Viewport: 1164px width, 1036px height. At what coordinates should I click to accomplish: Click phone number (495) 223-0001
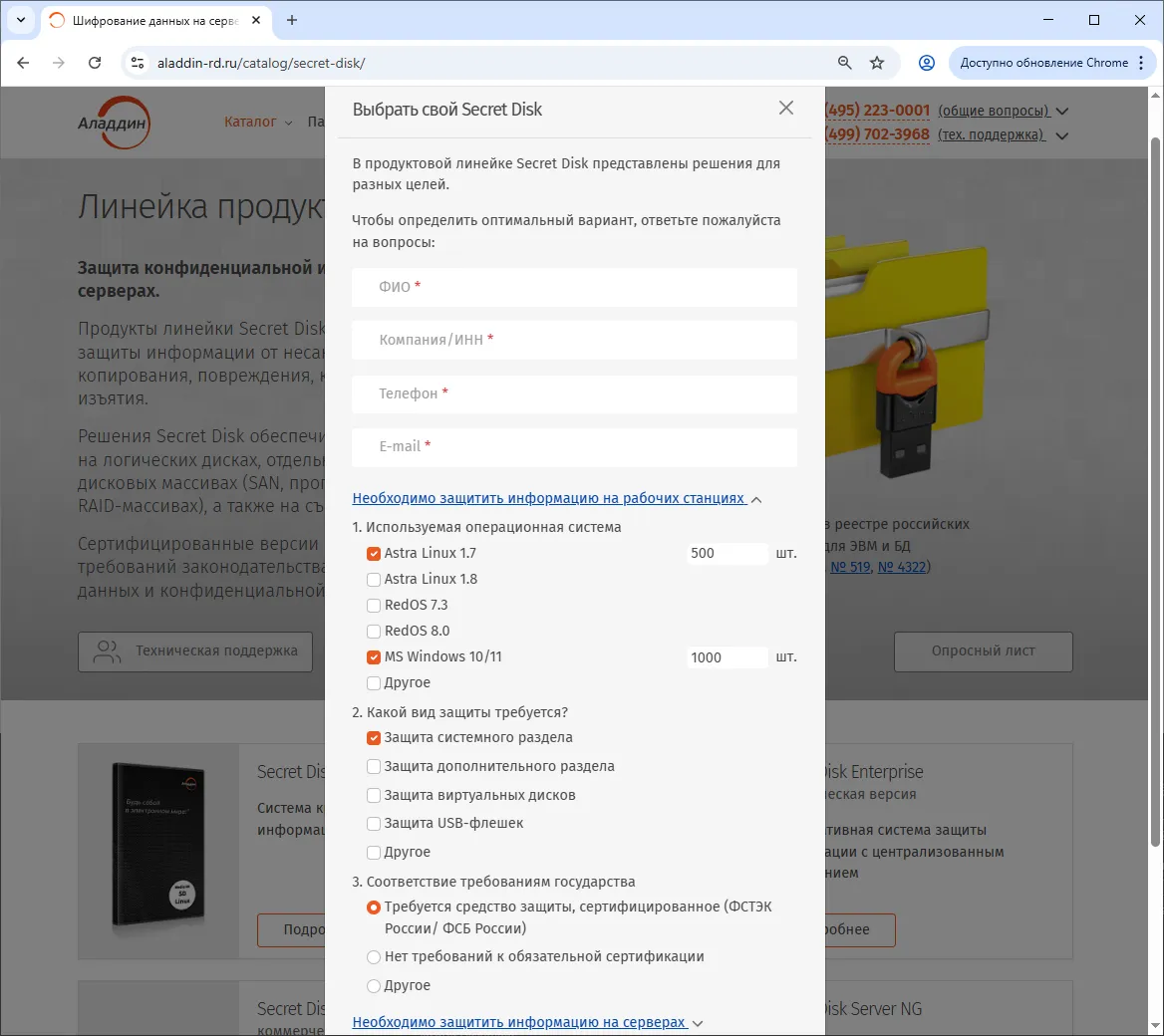point(877,111)
